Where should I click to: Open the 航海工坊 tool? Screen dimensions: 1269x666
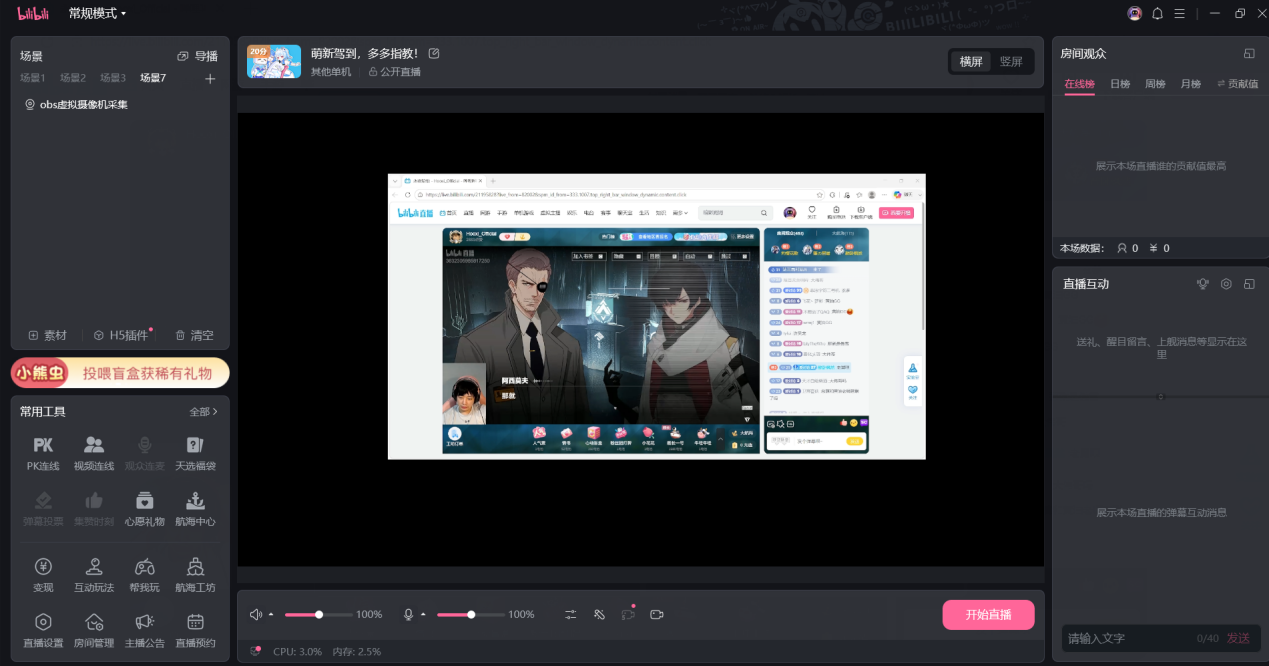point(195,575)
